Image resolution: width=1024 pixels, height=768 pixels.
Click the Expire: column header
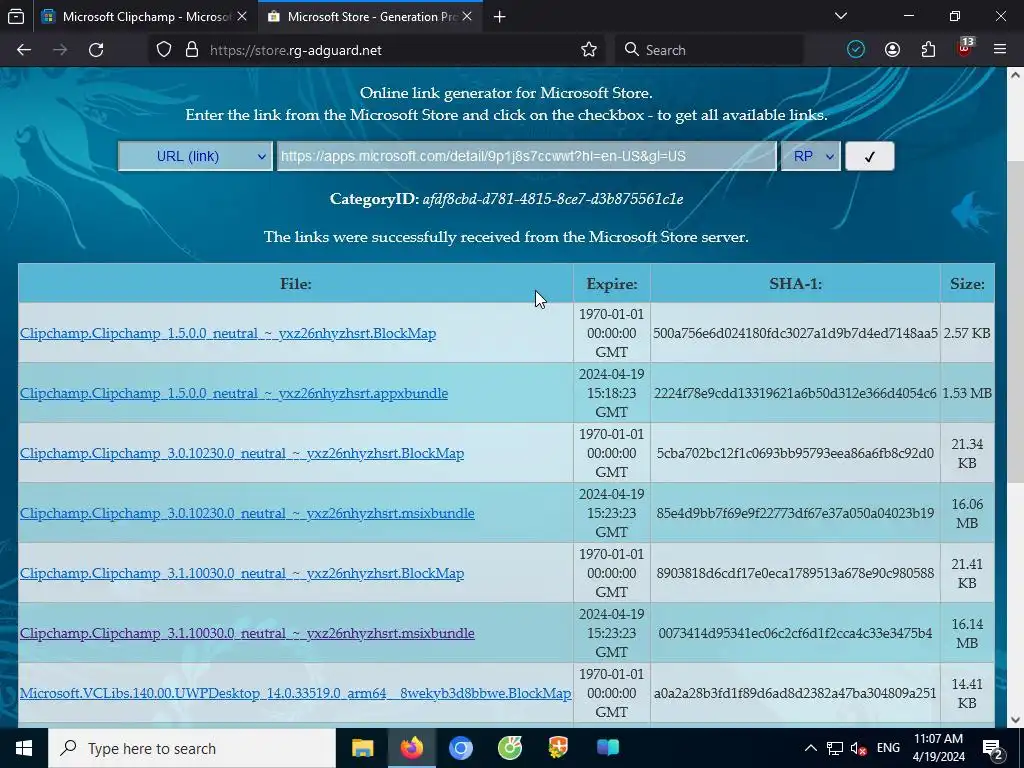612,284
